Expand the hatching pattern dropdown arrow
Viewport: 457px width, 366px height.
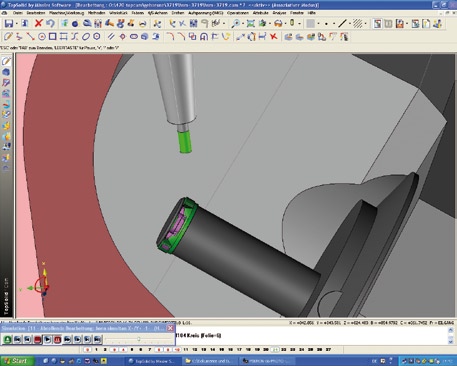point(366,24)
